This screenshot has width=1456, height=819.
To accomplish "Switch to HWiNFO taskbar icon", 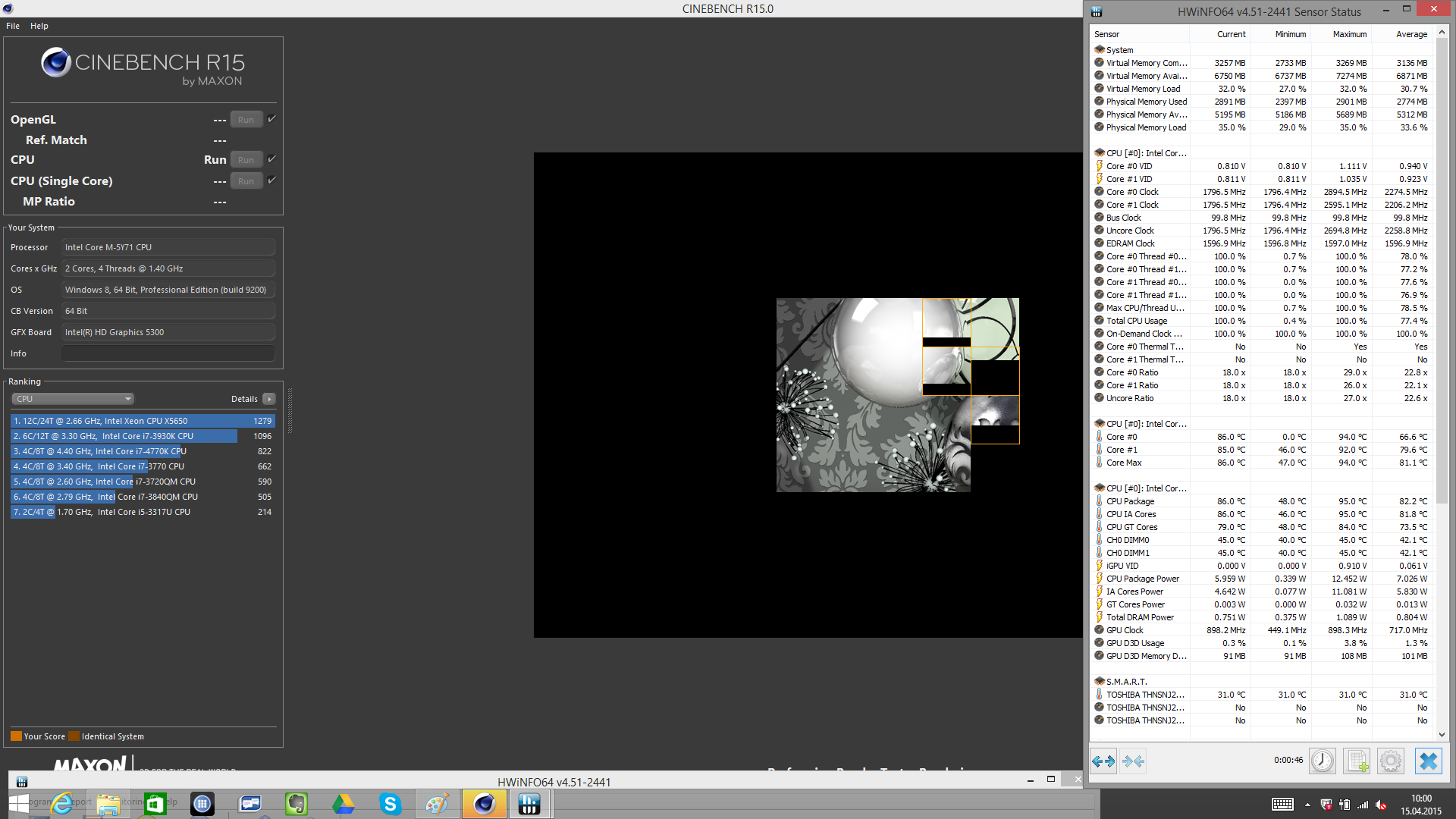I will pos(529,804).
